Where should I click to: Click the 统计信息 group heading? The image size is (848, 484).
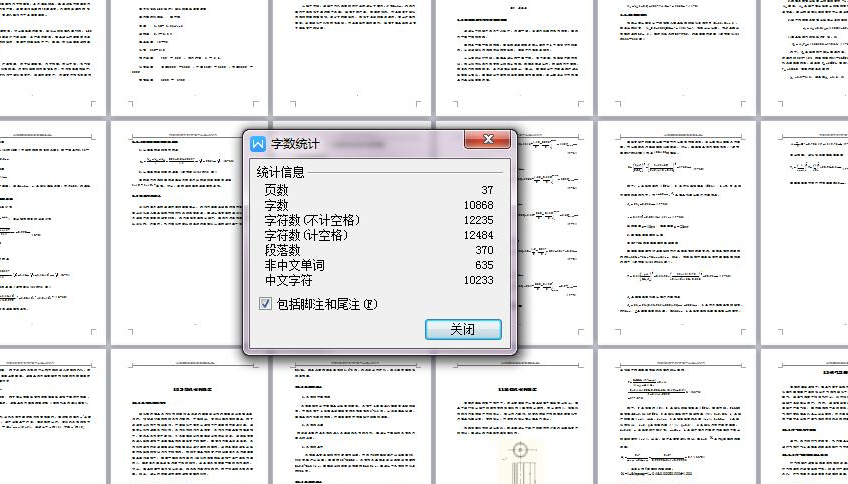pyautogui.click(x=280, y=173)
